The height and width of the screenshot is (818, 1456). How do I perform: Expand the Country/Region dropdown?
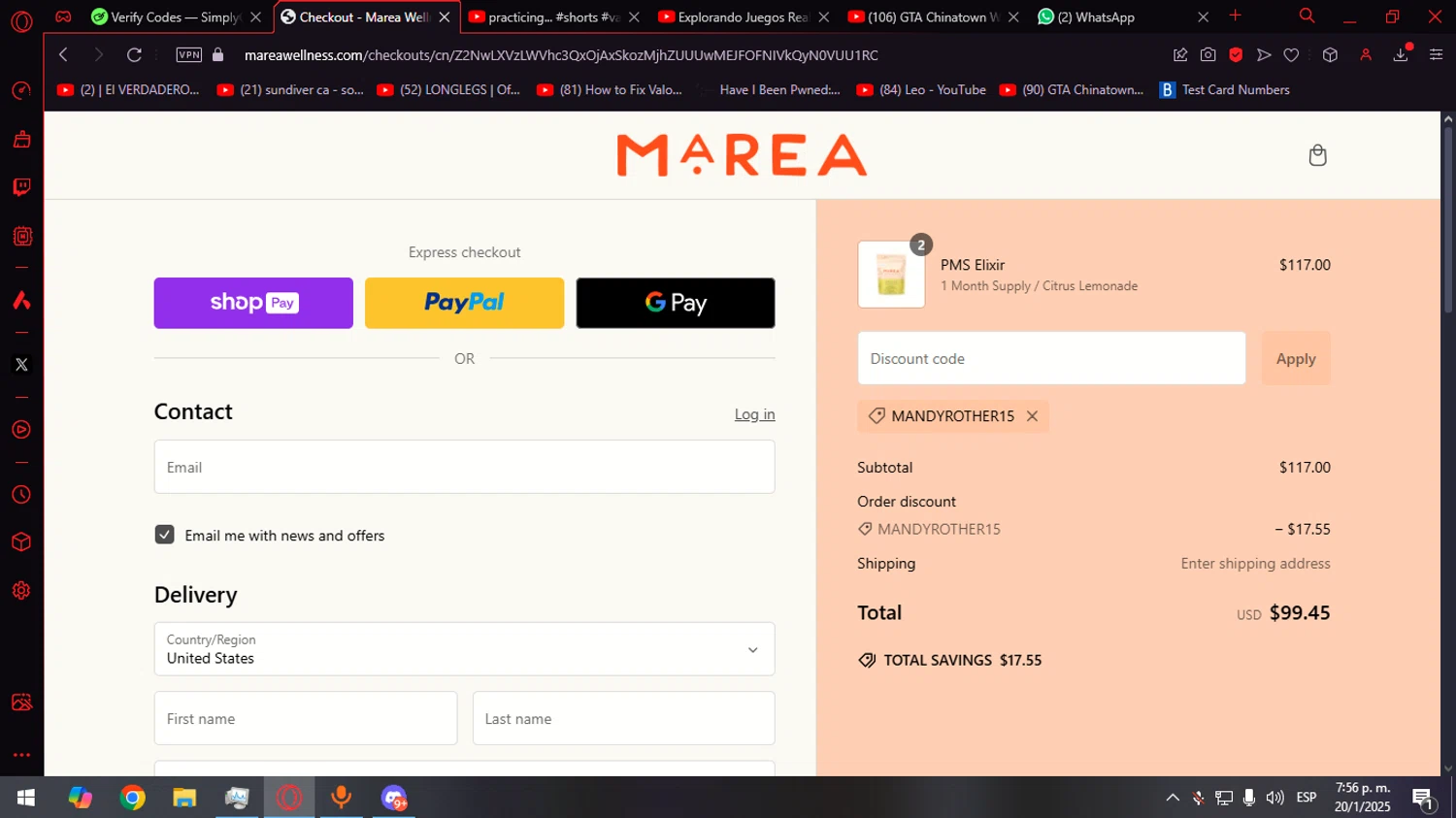[464, 649]
